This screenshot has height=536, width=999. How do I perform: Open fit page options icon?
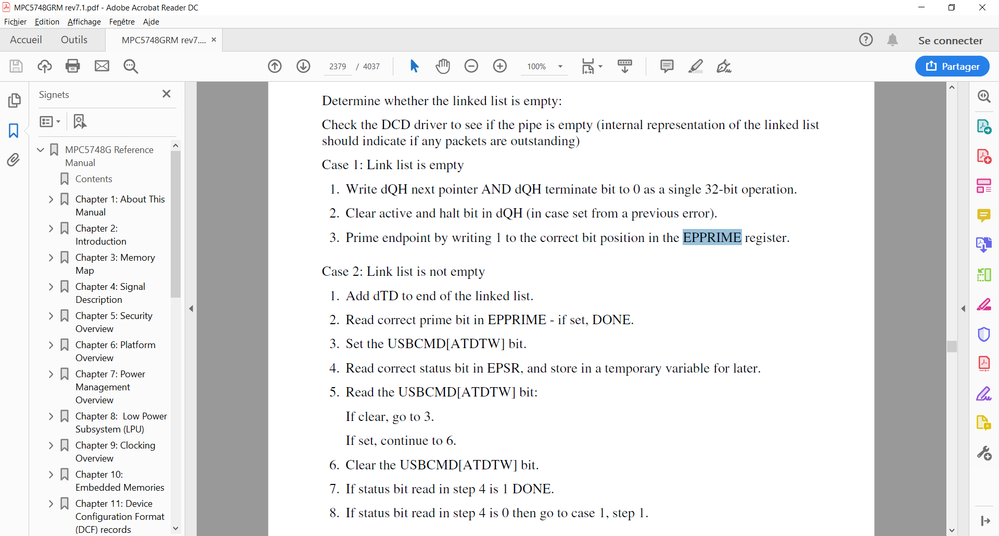tap(591, 66)
